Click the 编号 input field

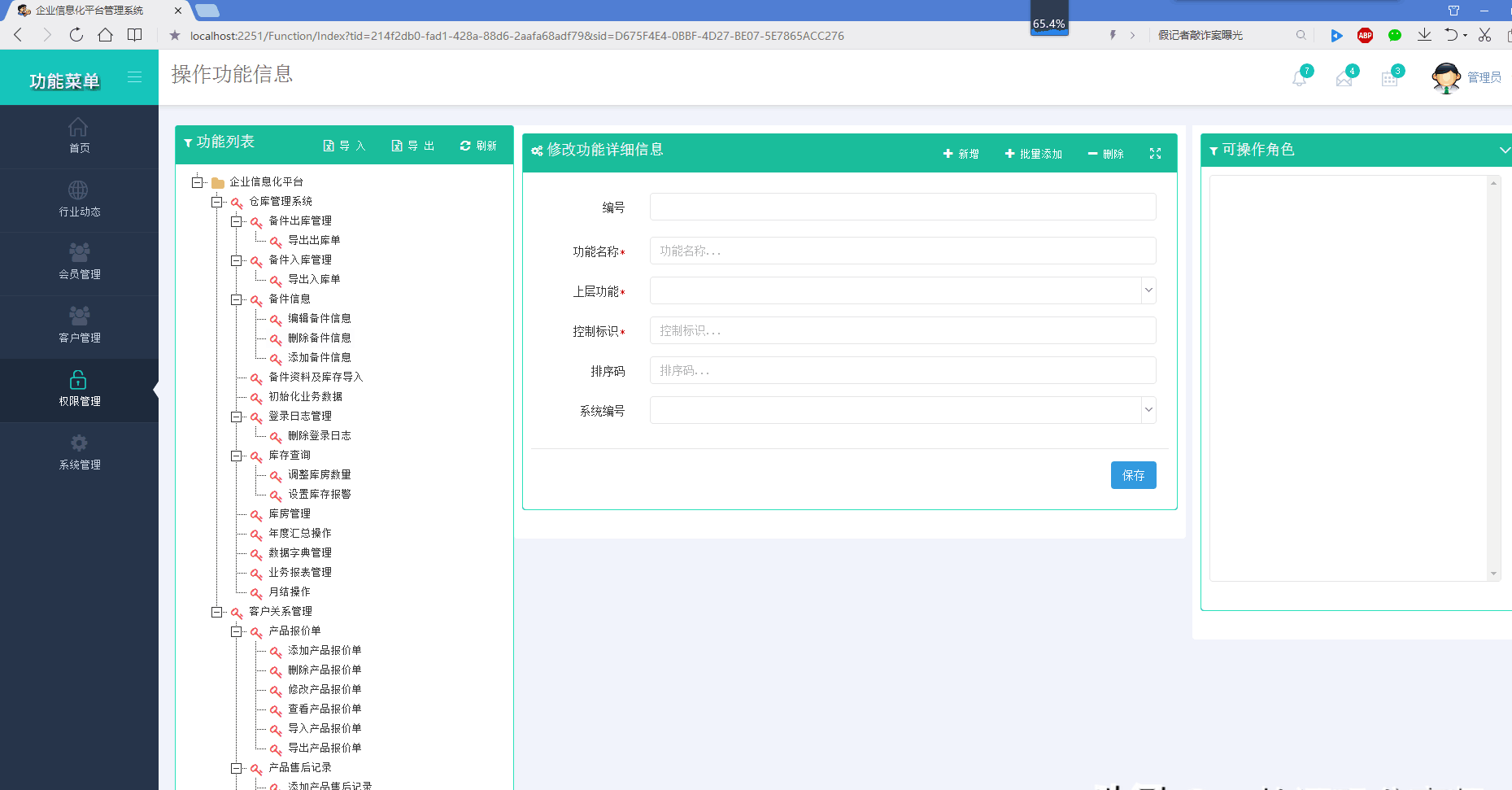click(903, 207)
